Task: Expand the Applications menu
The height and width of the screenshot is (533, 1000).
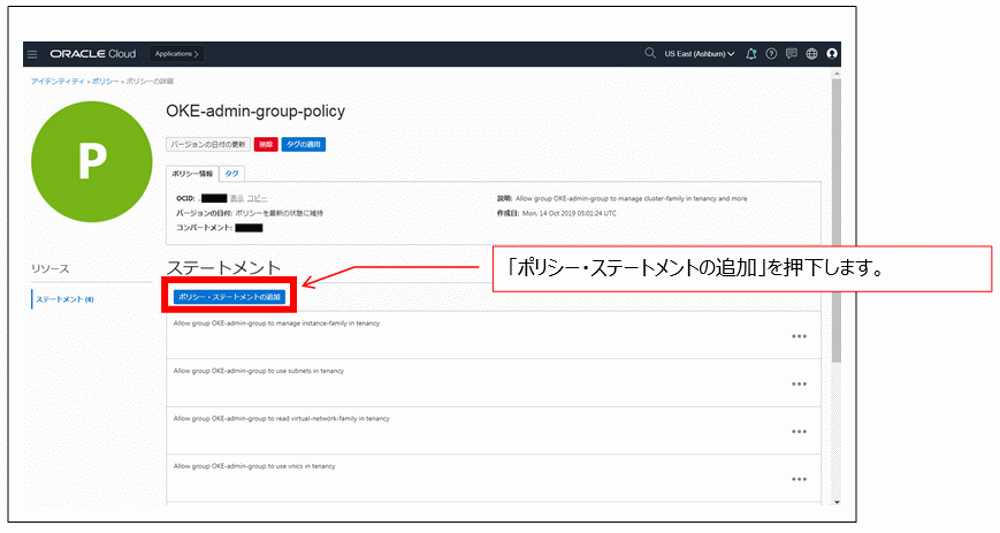Action: tap(177, 54)
